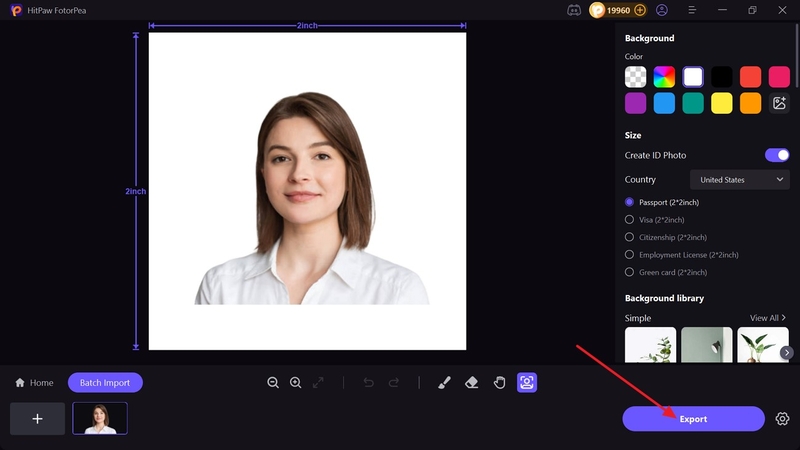
Task: Choose transparent checkered background swatch
Action: pos(635,77)
